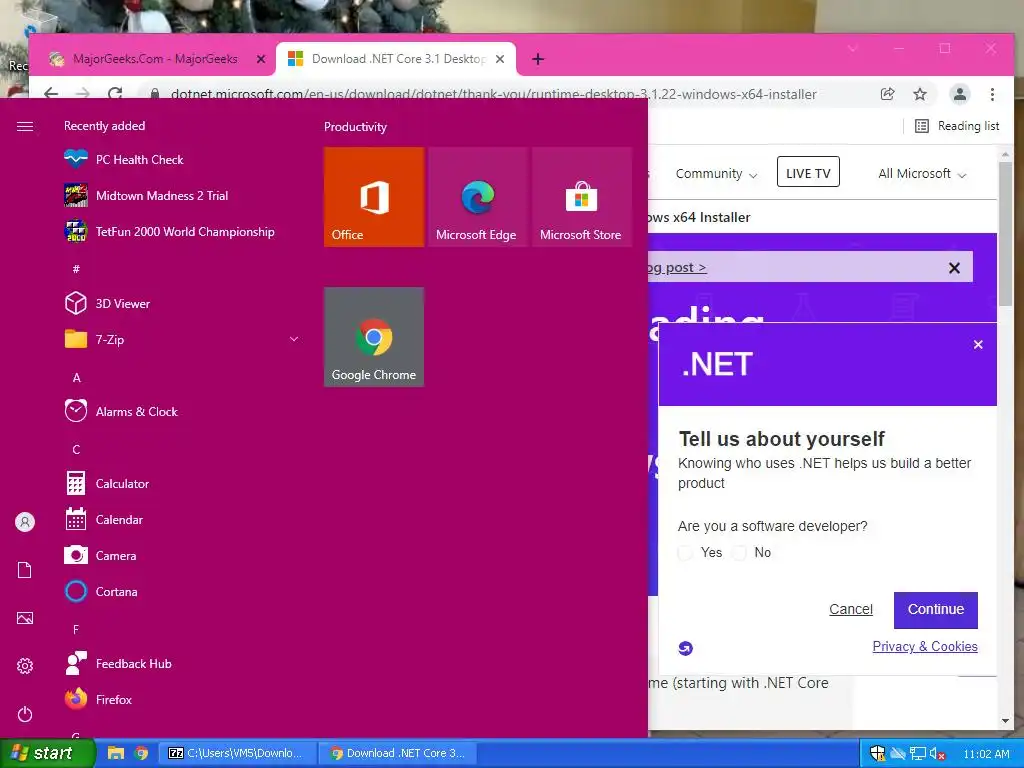Click the blog post link
This screenshot has height=768, width=1024.
pyautogui.click(x=677, y=268)
